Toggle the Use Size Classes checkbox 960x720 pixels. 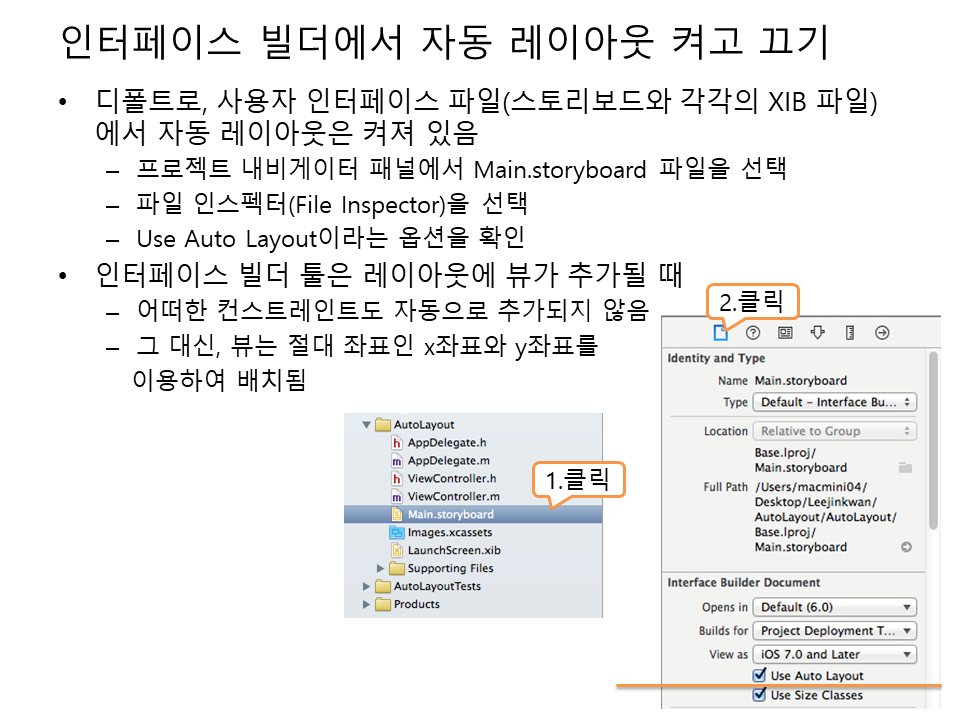pos(759,695)
